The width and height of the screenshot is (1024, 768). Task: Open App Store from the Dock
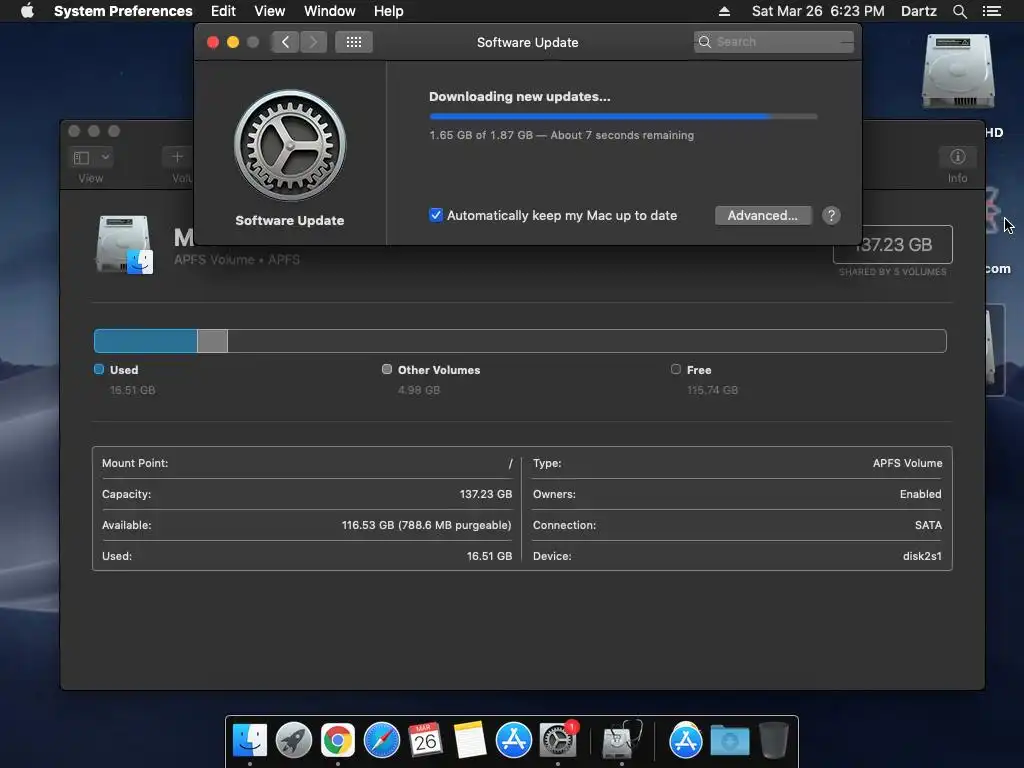[x=513, y=740]
